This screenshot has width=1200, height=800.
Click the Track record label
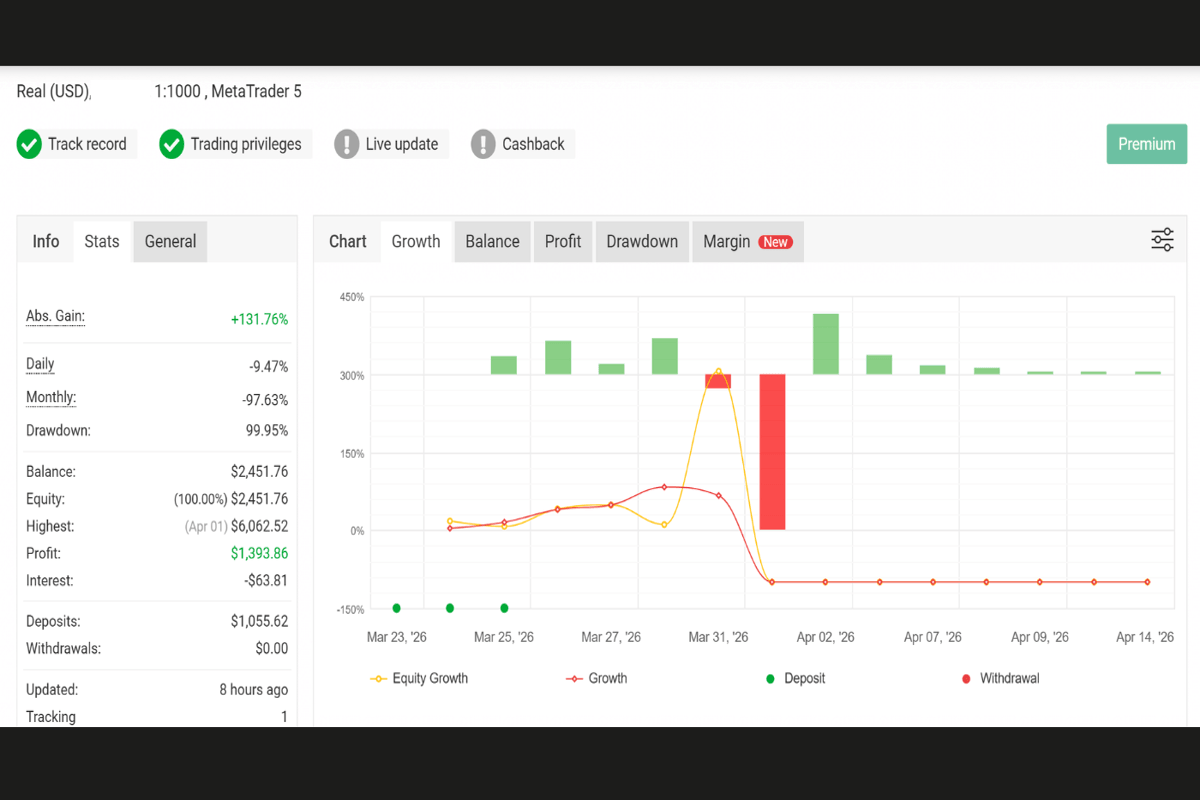[87, 144]
